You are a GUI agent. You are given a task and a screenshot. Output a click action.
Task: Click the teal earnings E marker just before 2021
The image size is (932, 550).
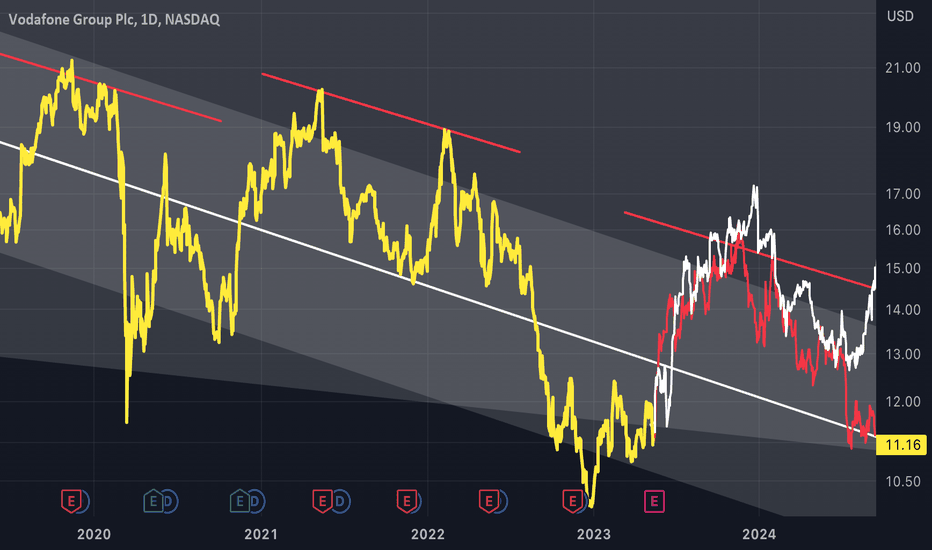point(240,501)
